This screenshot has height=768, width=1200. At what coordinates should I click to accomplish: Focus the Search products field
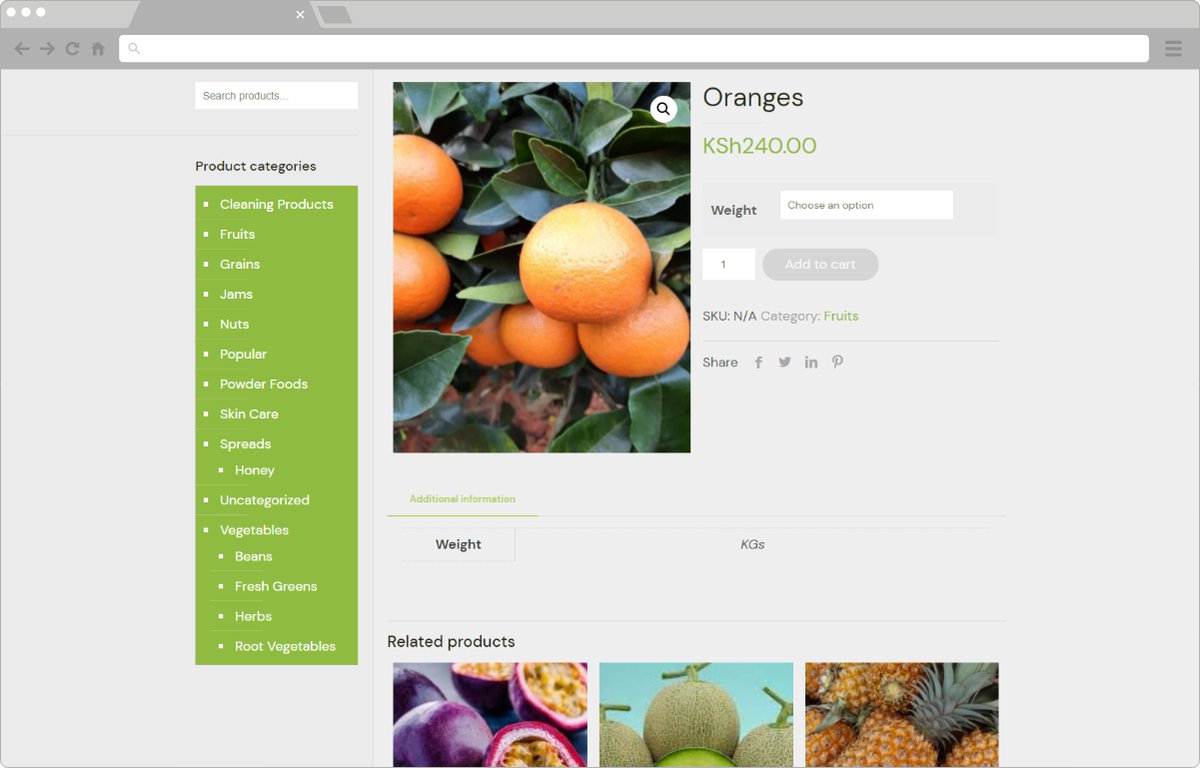point(276,96)
